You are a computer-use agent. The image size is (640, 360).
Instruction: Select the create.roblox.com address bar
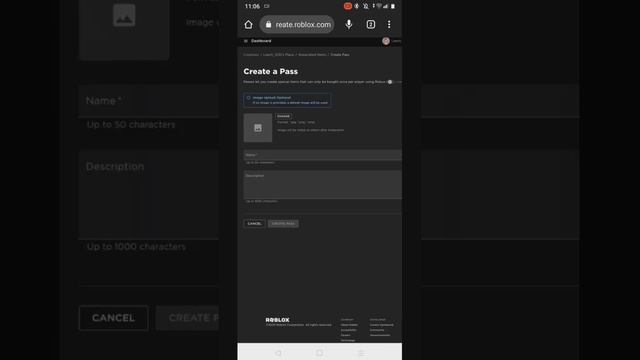point(297,24)
